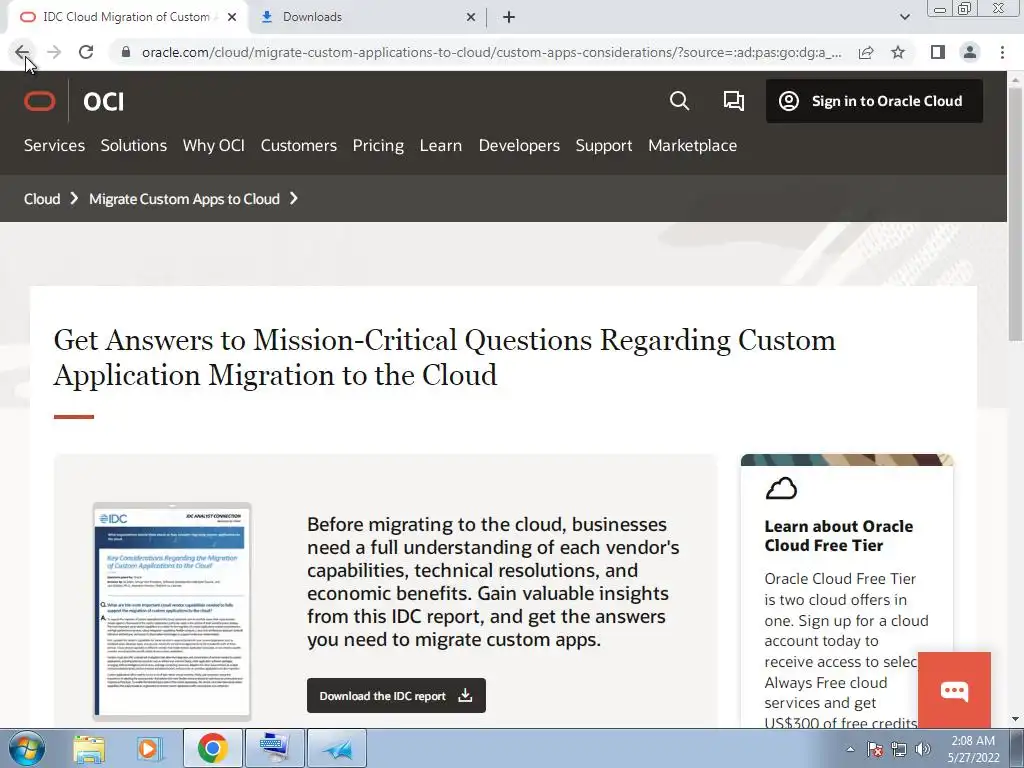Open the Learn menu
Screen dimensions: 1024x768
click(x=441, y=146)
